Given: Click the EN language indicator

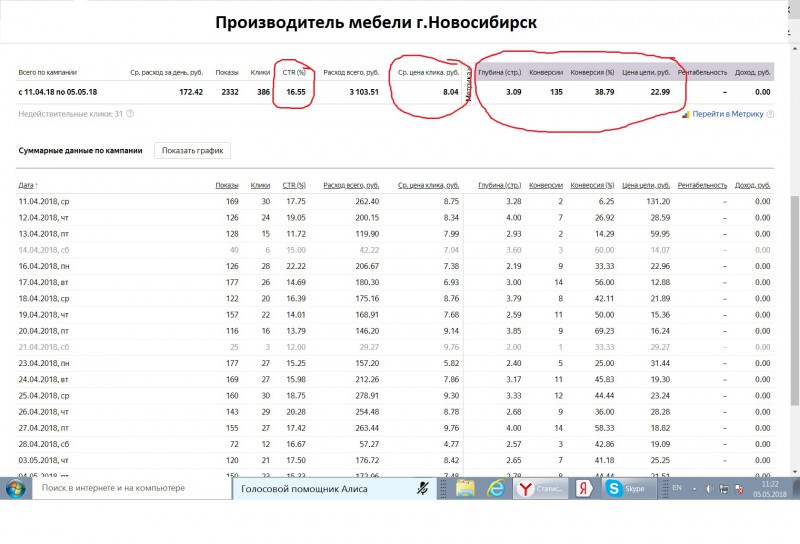Looking at the screenshot, I should pyautogui.click(x=677, y=488).
